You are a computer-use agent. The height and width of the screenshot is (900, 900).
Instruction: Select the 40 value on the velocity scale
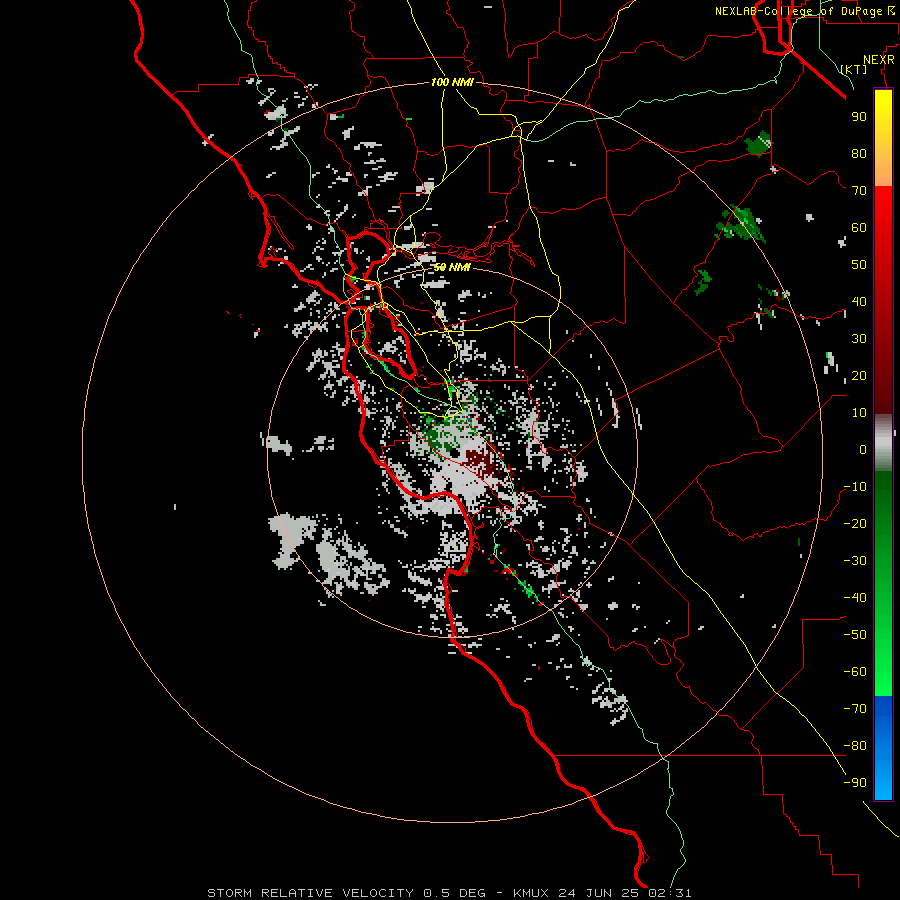point(859,301)
